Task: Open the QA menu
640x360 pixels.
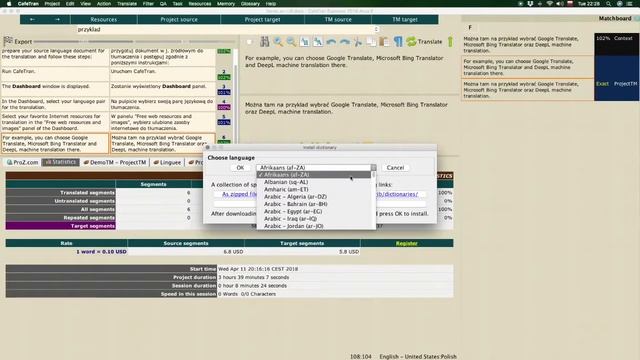Action: 163,4
